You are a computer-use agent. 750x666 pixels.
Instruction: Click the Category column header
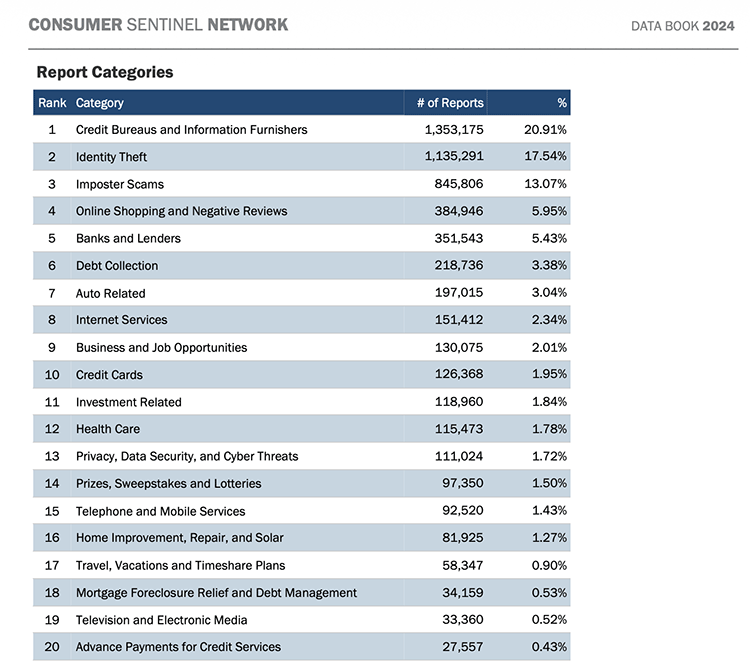coord(100,103)
